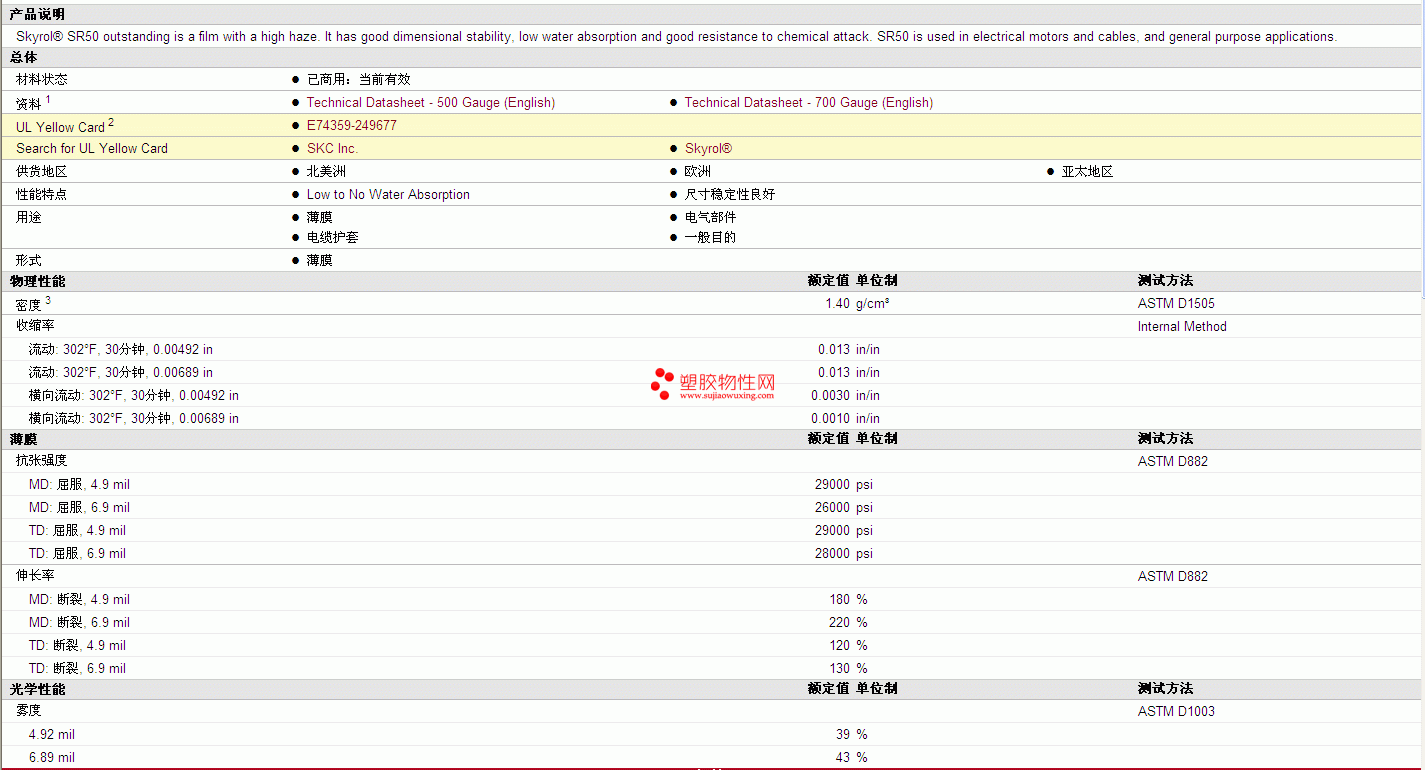Click 亚太地区 availability region
The width and height of the screenshot is (1425, 770).
(x=1087, y=172)
